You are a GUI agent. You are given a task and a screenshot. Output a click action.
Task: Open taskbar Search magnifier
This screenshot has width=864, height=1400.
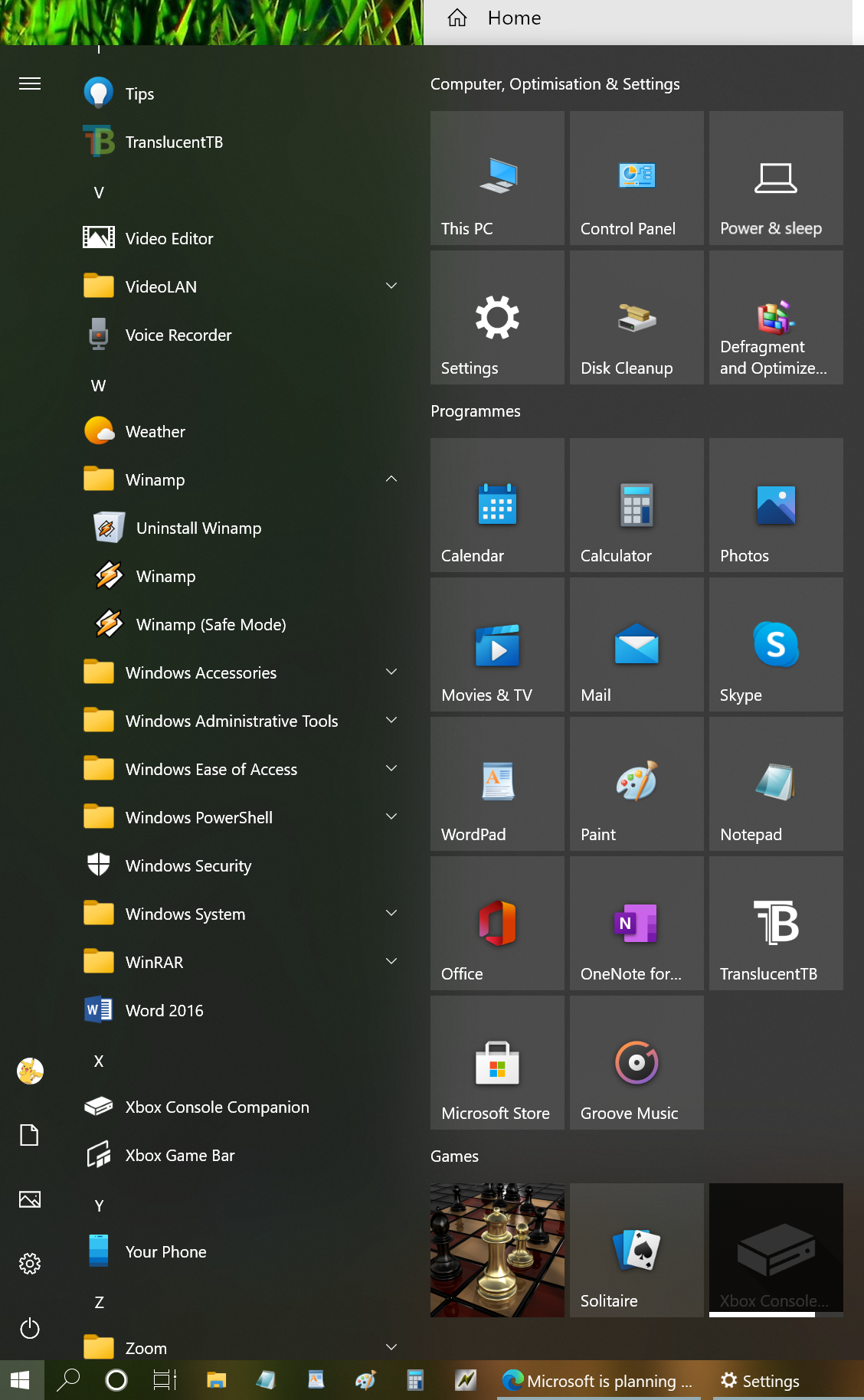pos(68,1380)
